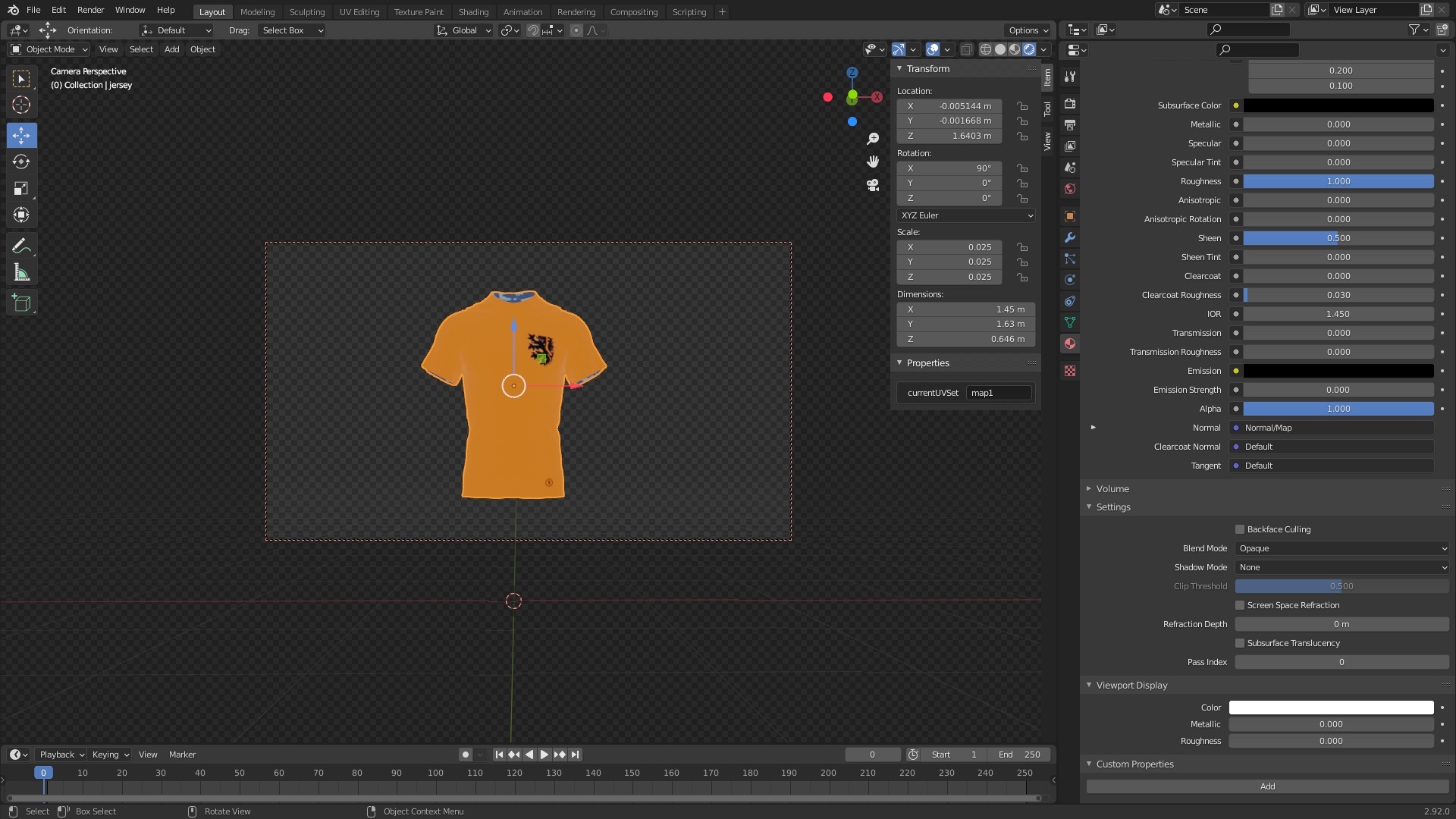1456x819 pixels.
Task: Click Add under Custom Properties
Action: 1267,786
